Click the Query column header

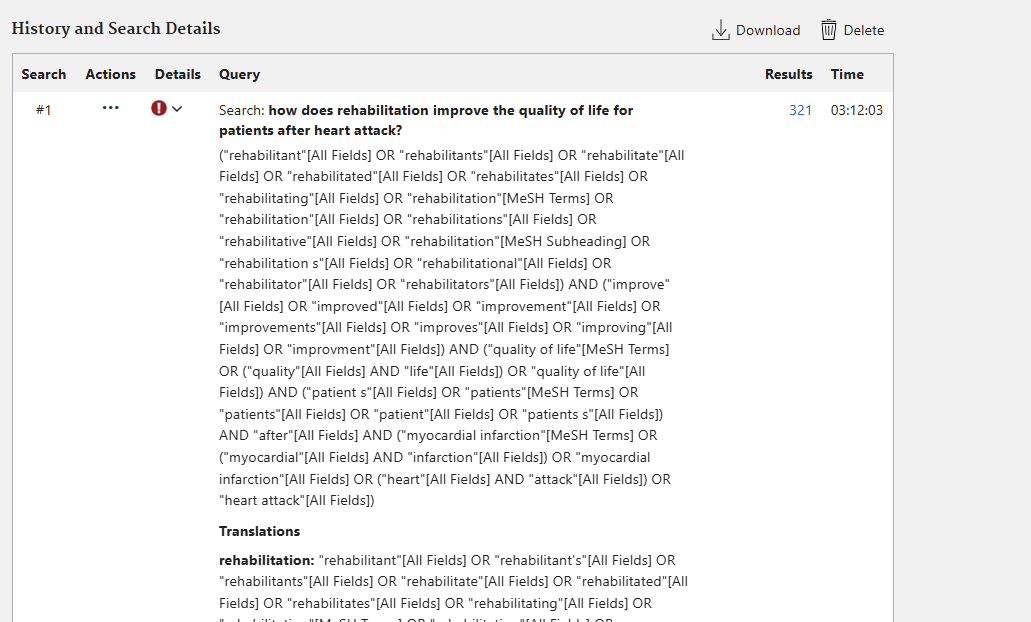coord(239,74)
